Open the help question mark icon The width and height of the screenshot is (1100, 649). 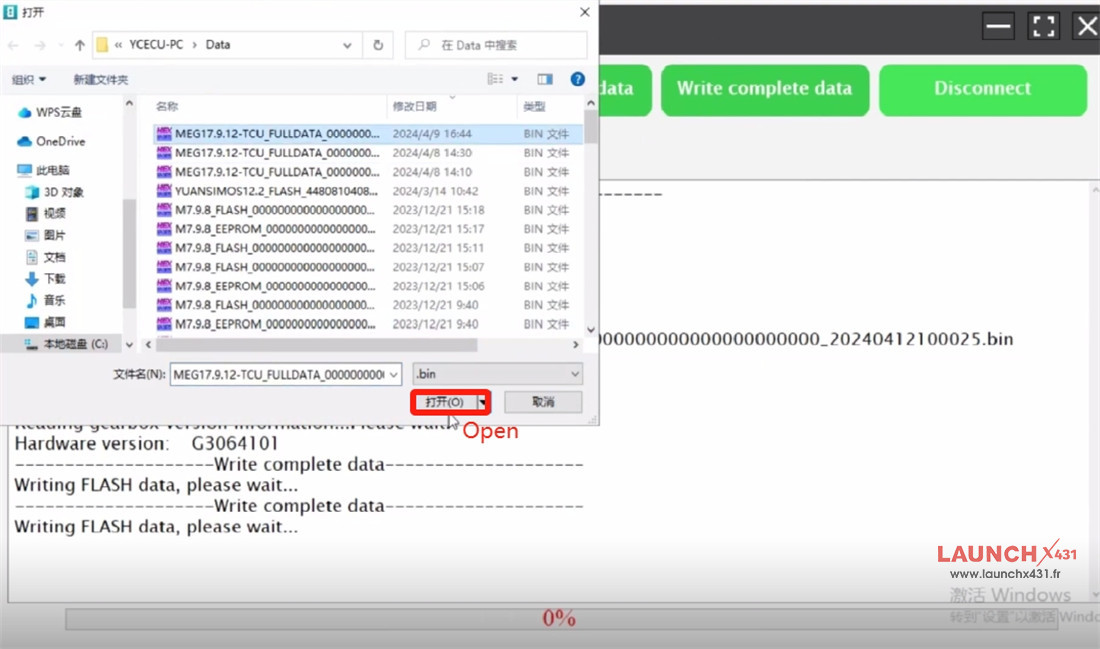point(577,79)
